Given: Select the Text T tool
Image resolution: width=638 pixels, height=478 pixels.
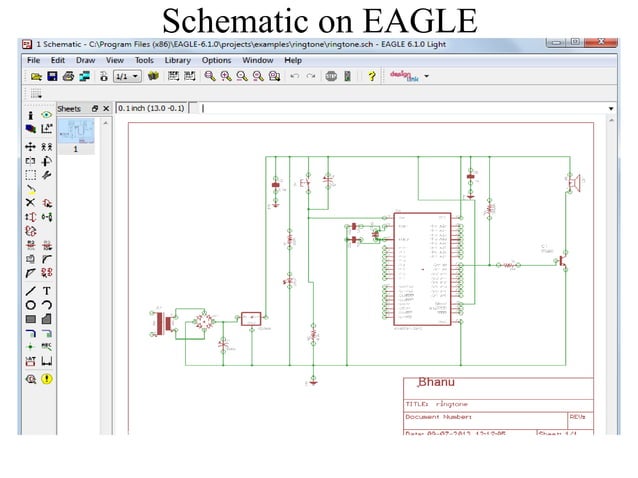Looking at the screenshot, I should click(x=47, y=291).
